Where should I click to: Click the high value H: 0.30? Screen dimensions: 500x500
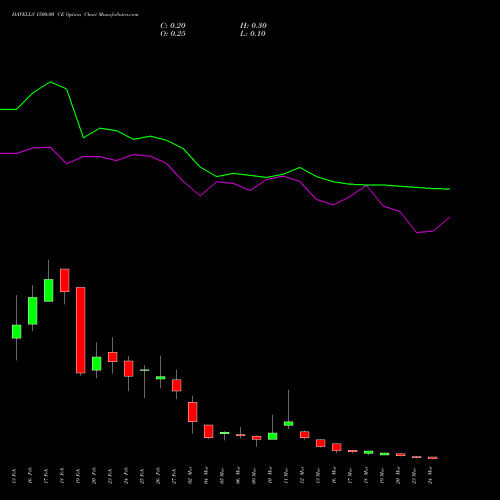click(x=253, y=26)
